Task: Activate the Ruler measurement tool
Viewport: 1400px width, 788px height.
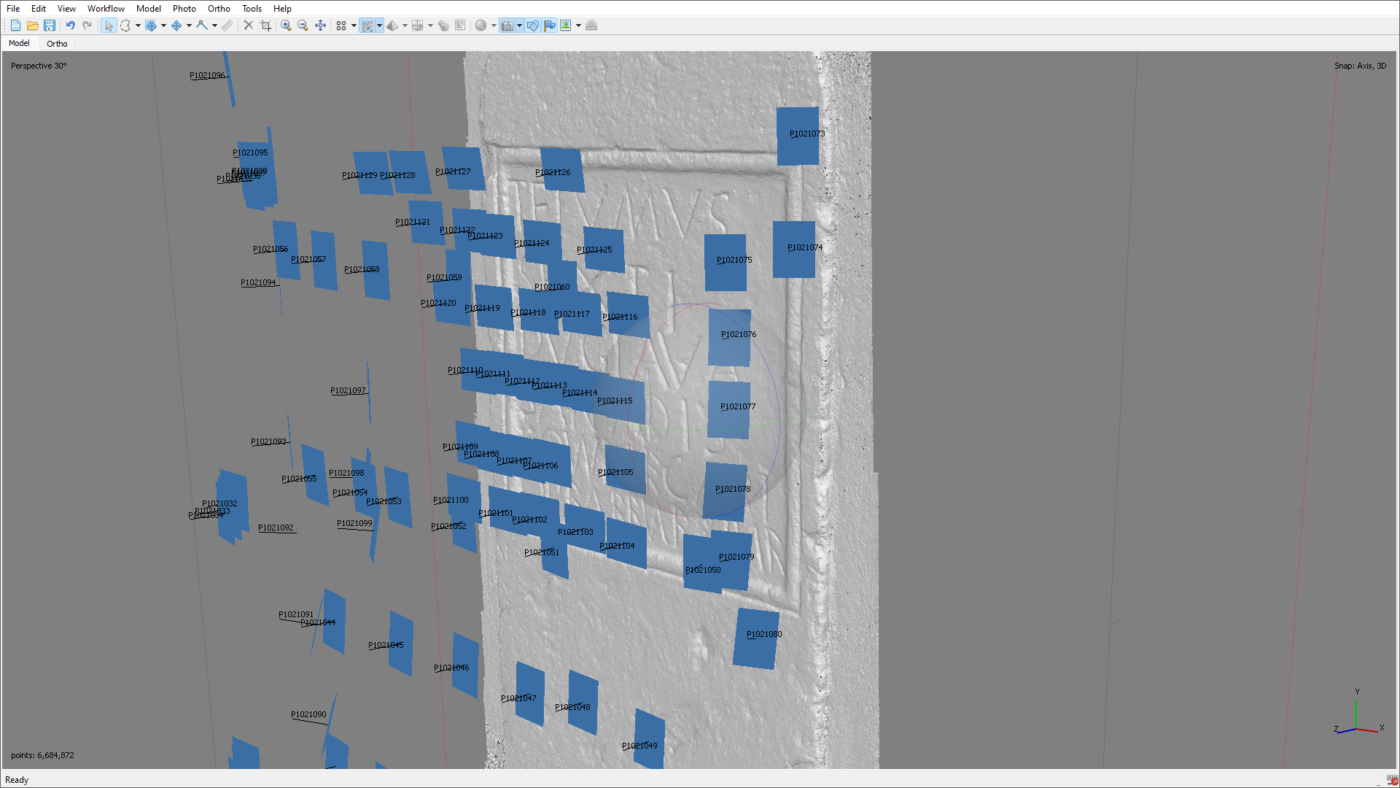Action: [227, 25]
